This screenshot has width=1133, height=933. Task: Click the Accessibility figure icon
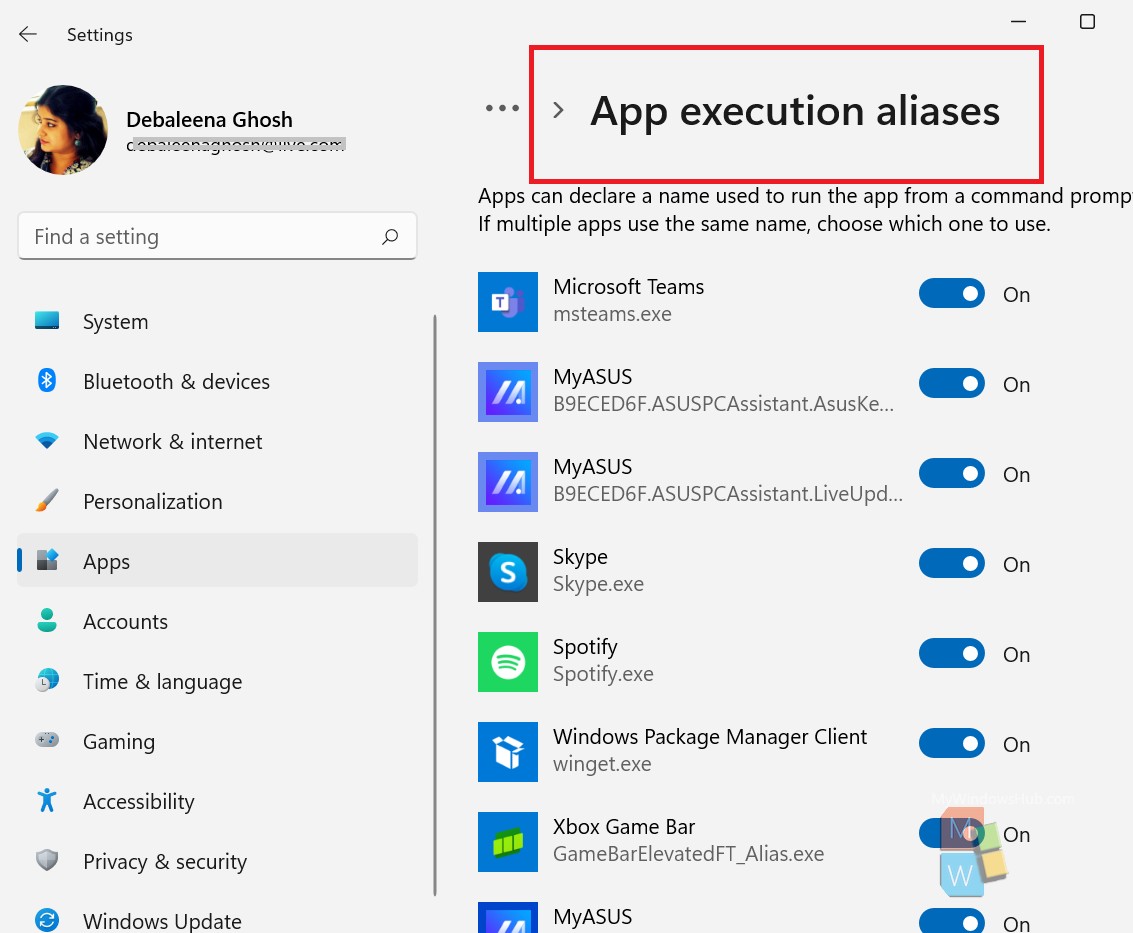click(47, 800)
